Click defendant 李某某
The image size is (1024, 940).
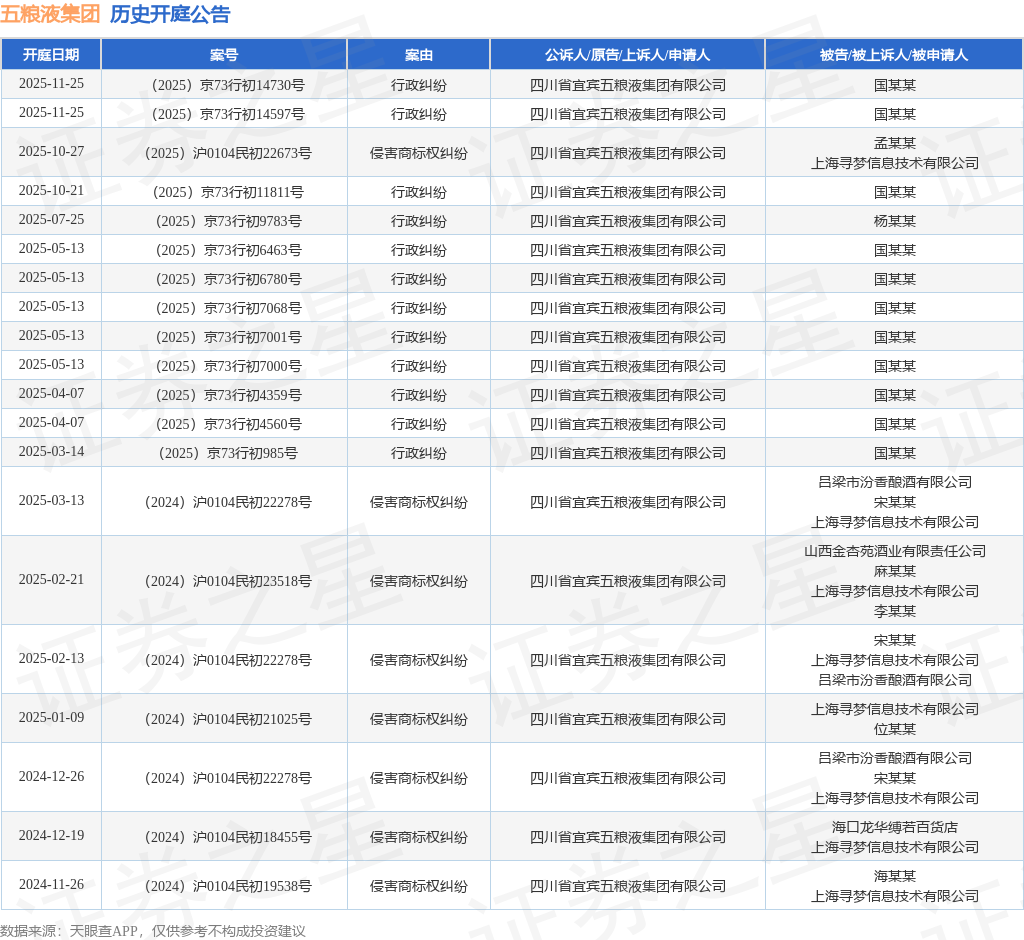coord(895,611)
